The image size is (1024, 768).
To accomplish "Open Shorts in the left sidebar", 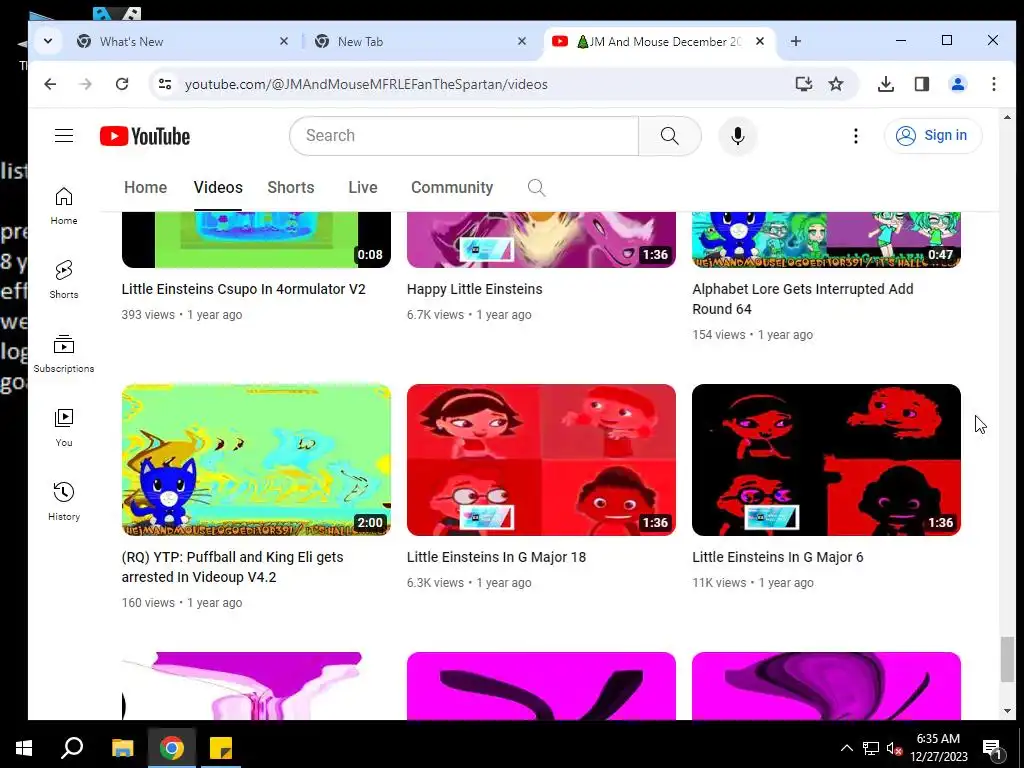I will click(64, 280).
